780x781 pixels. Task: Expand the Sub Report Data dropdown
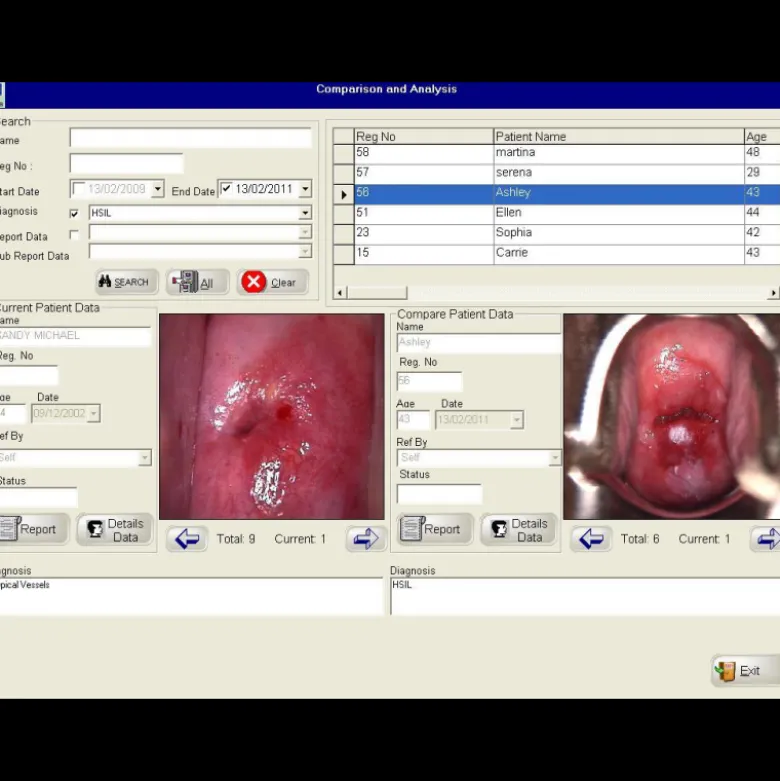click(305, 252)
